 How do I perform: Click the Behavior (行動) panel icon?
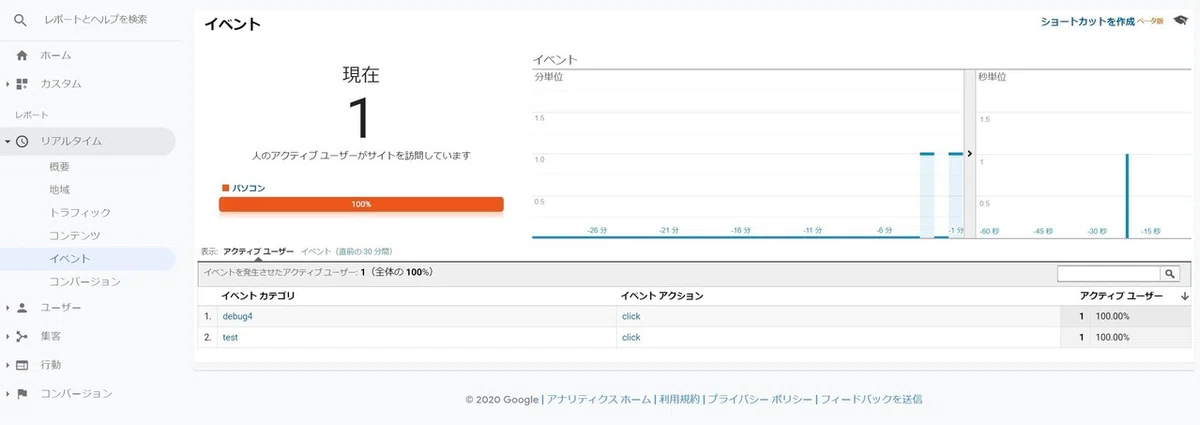click(22, 365)
